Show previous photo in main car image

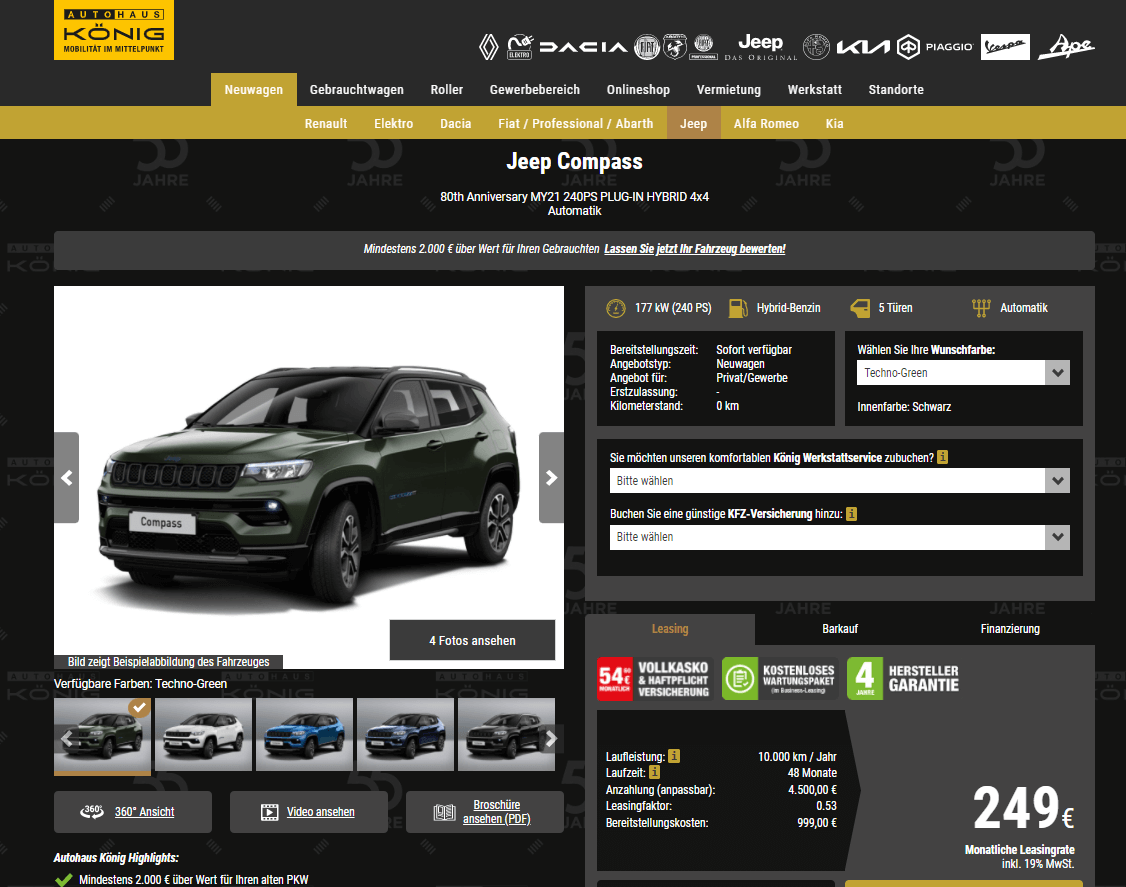(67, 478)
